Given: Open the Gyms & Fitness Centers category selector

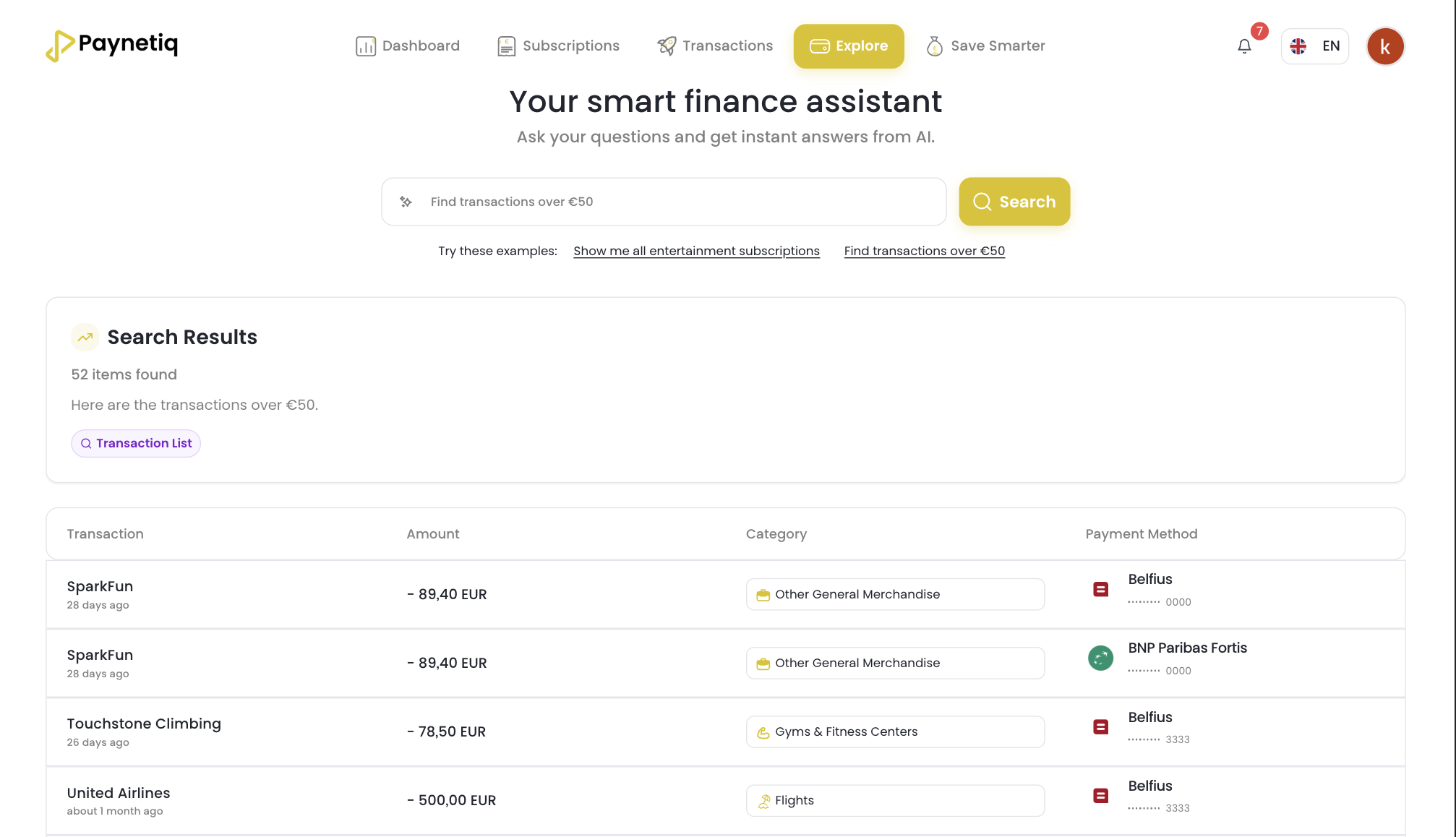Looking at the screenshot, I should 895,731.
